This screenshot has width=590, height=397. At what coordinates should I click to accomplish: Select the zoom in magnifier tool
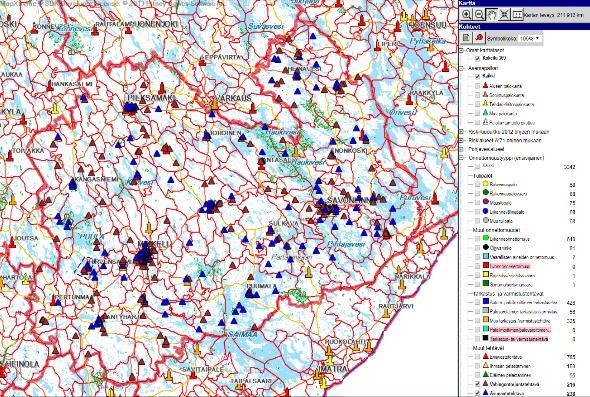click(466, 15)
